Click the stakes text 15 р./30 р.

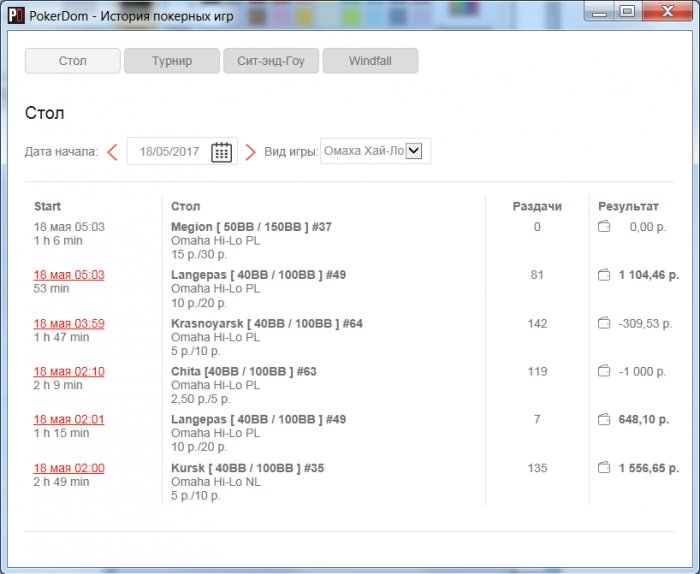(199, 255)
